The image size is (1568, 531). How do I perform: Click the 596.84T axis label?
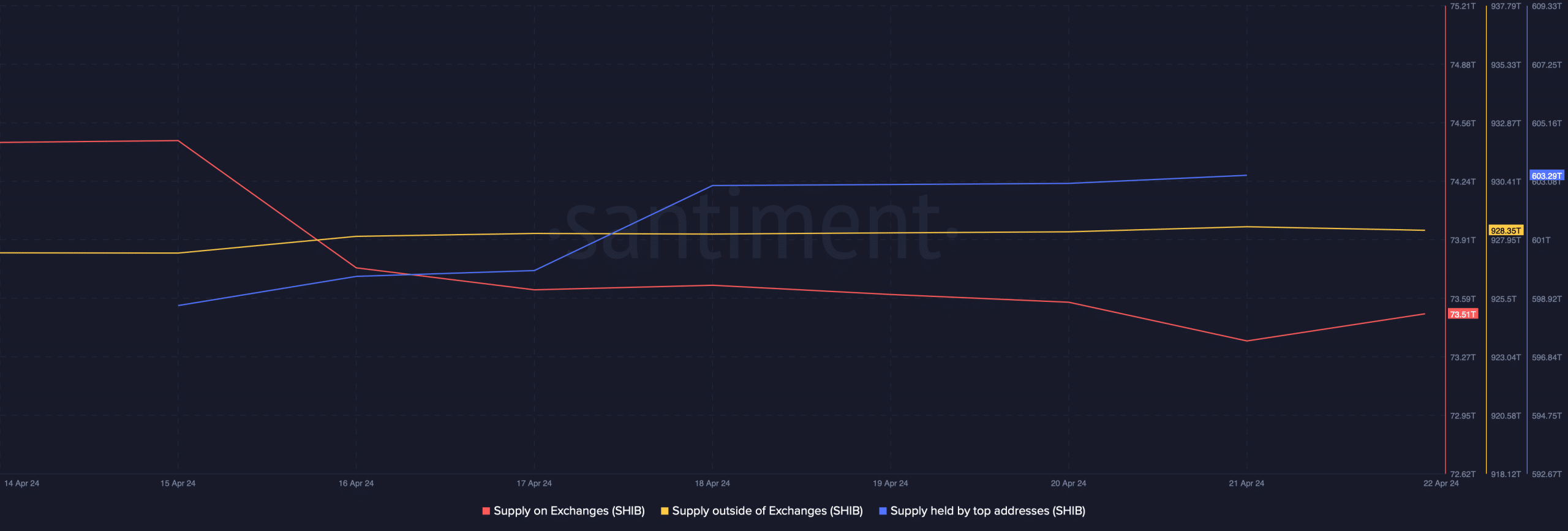pyautogui.click(x=1547, y=357)
